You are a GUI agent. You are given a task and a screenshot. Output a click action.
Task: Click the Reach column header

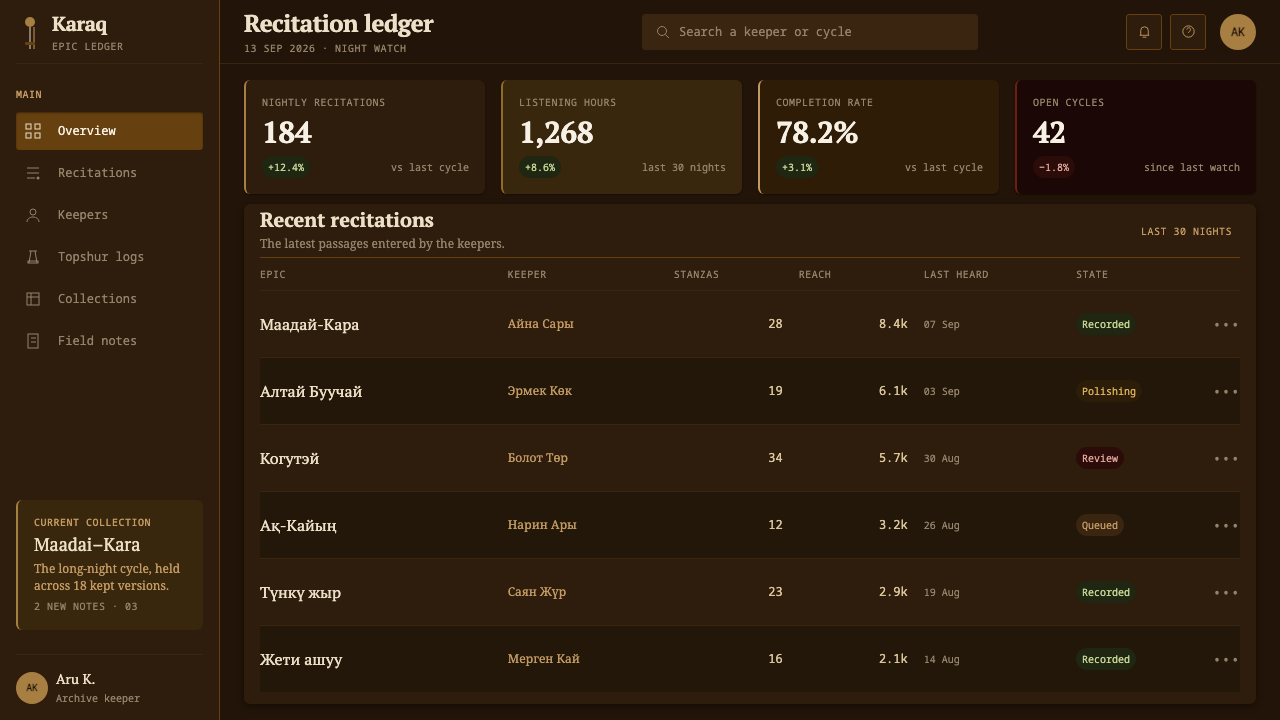coord(814,275)
